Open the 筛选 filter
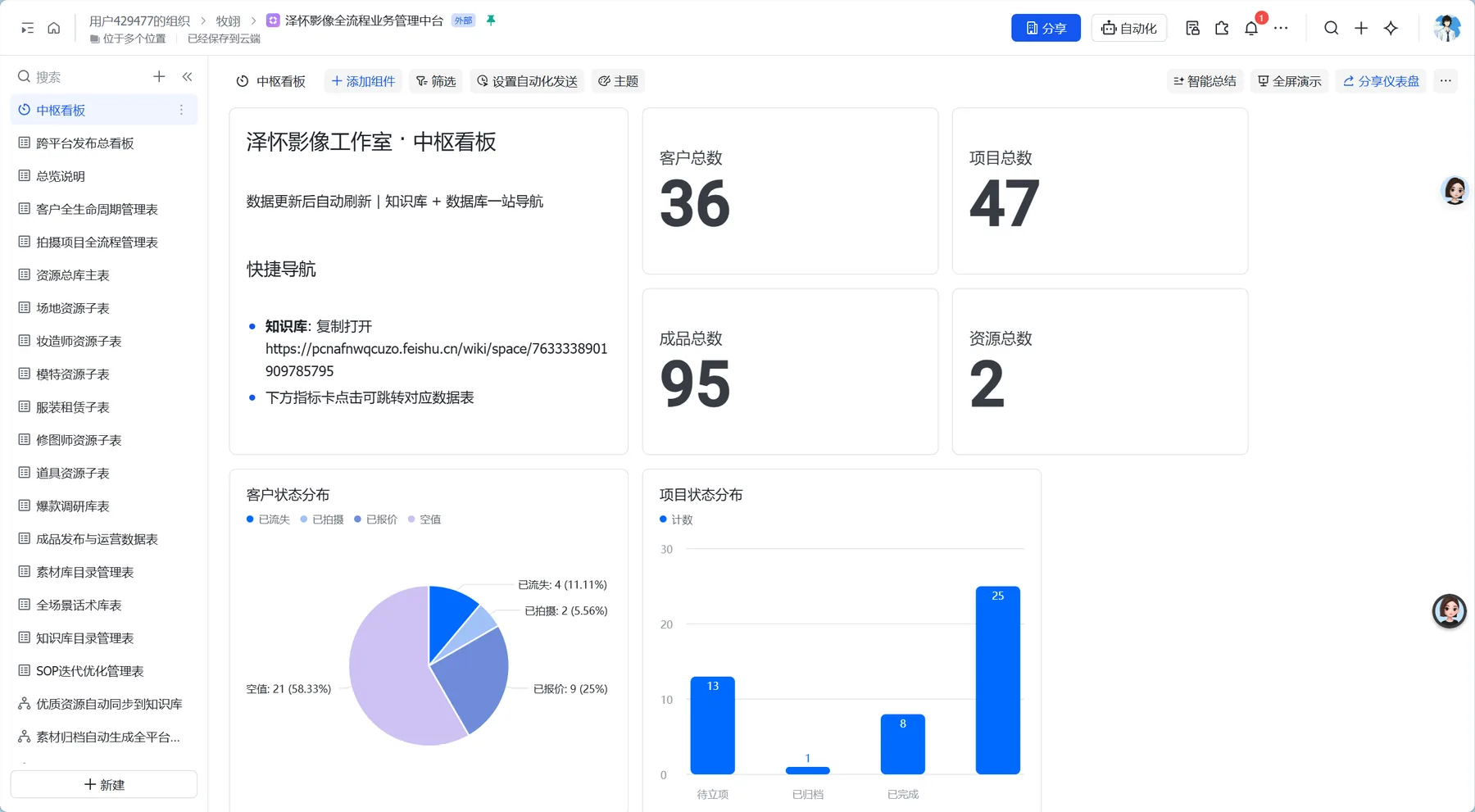Viewport: 1475px width, 812px height. (x=436, y=81)
